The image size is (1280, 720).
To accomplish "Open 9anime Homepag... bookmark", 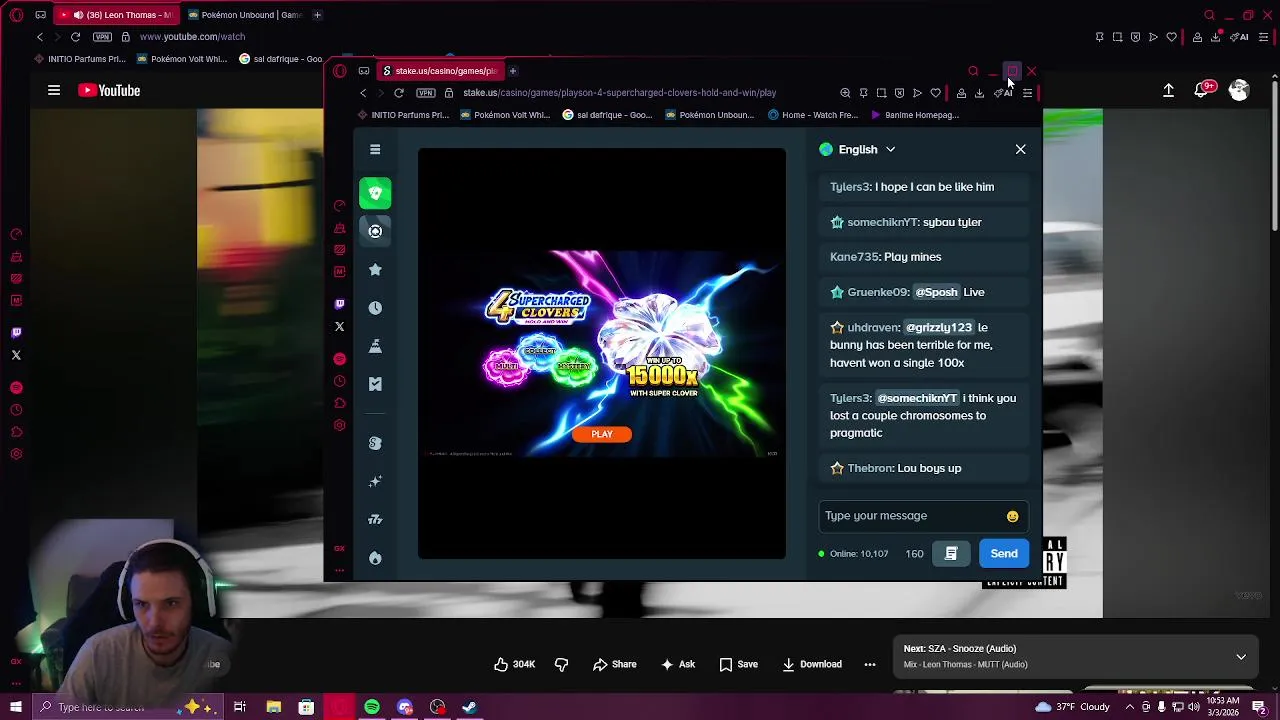I will (914, 115).
